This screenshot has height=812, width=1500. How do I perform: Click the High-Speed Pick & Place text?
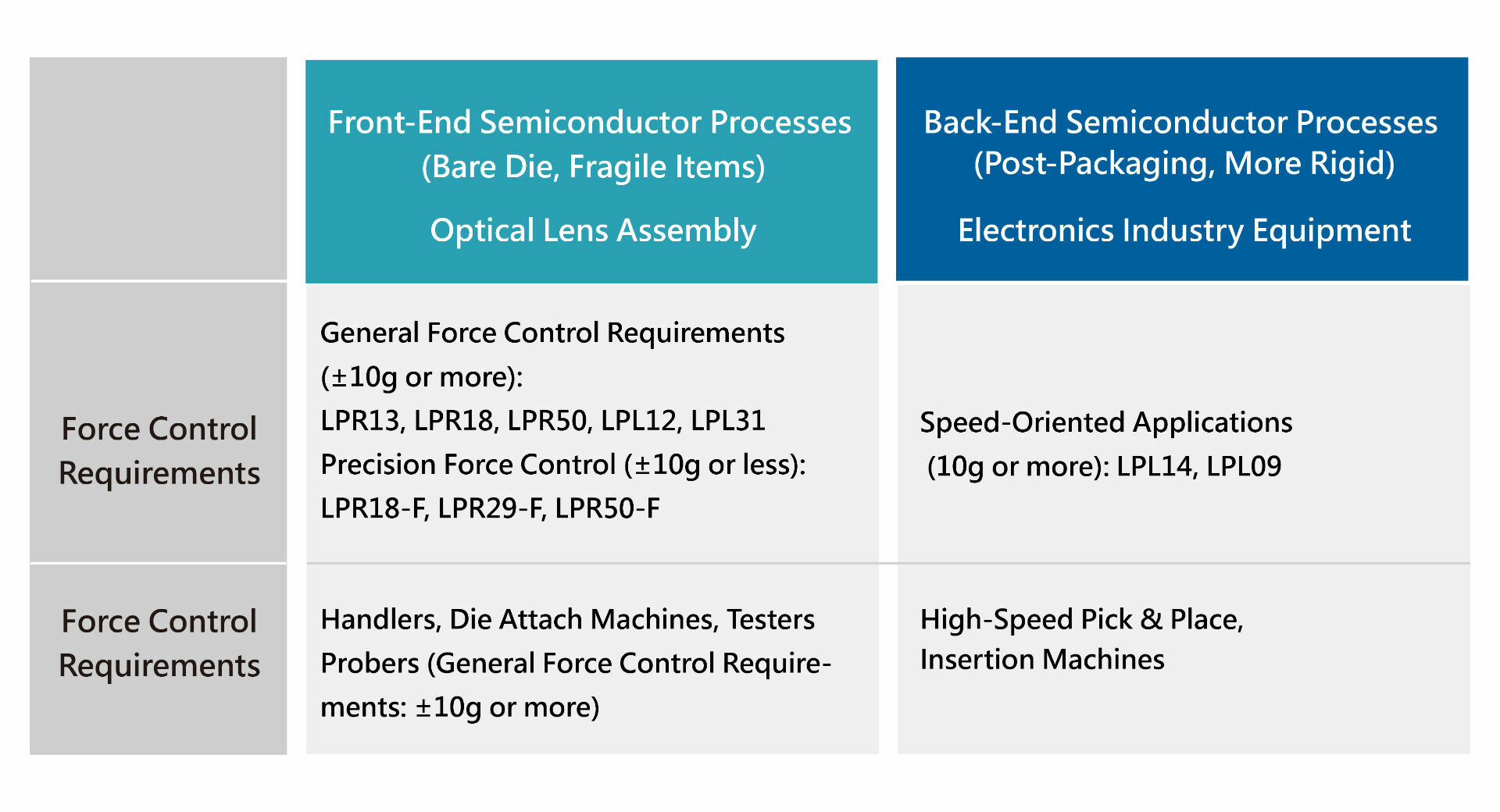pos(1081,620)
